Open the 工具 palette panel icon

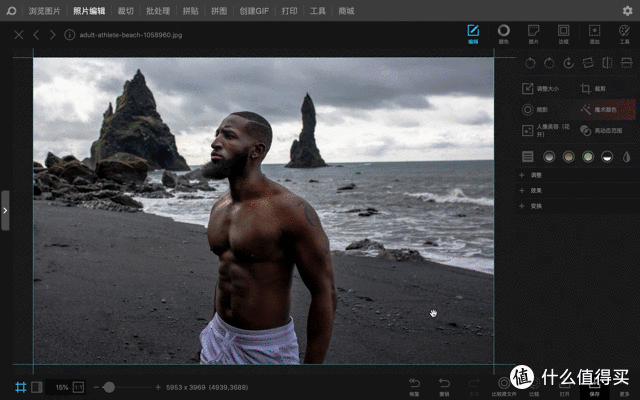(x=624, y=34)
